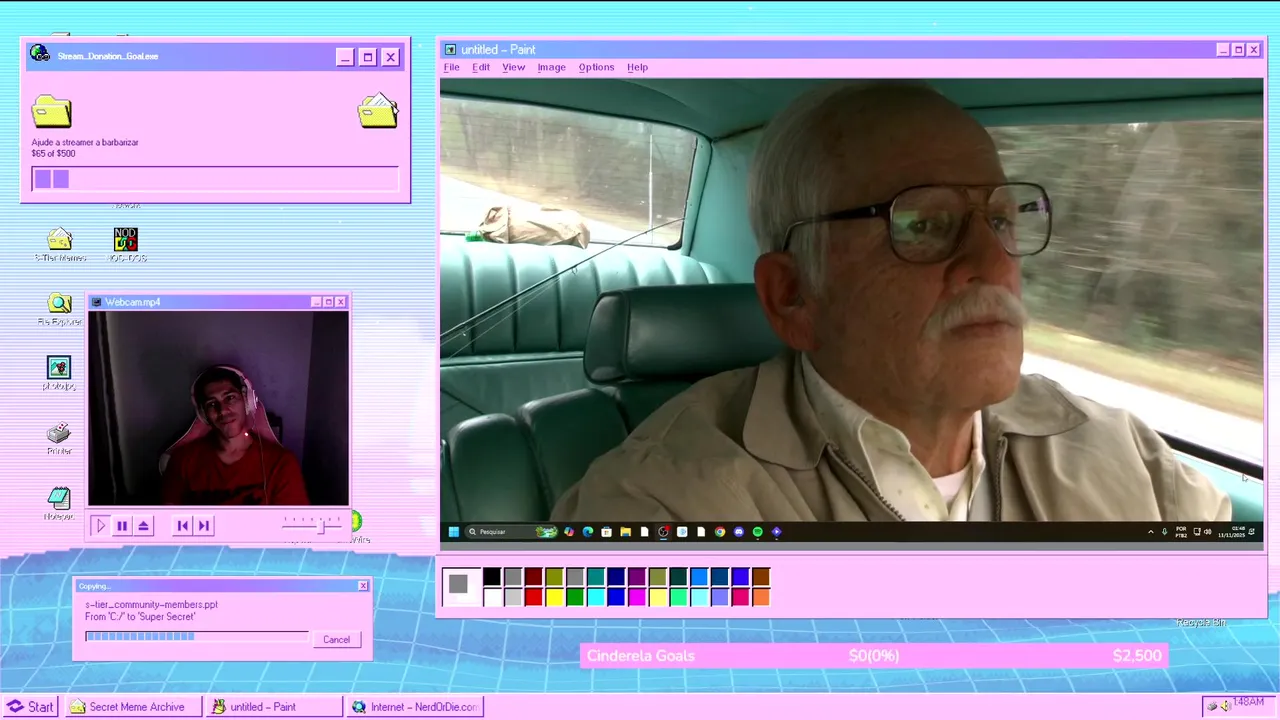Viewport: 1280px width, 720px height.
Task: Open the Help menu in Paint
Action: coord(637,67)
